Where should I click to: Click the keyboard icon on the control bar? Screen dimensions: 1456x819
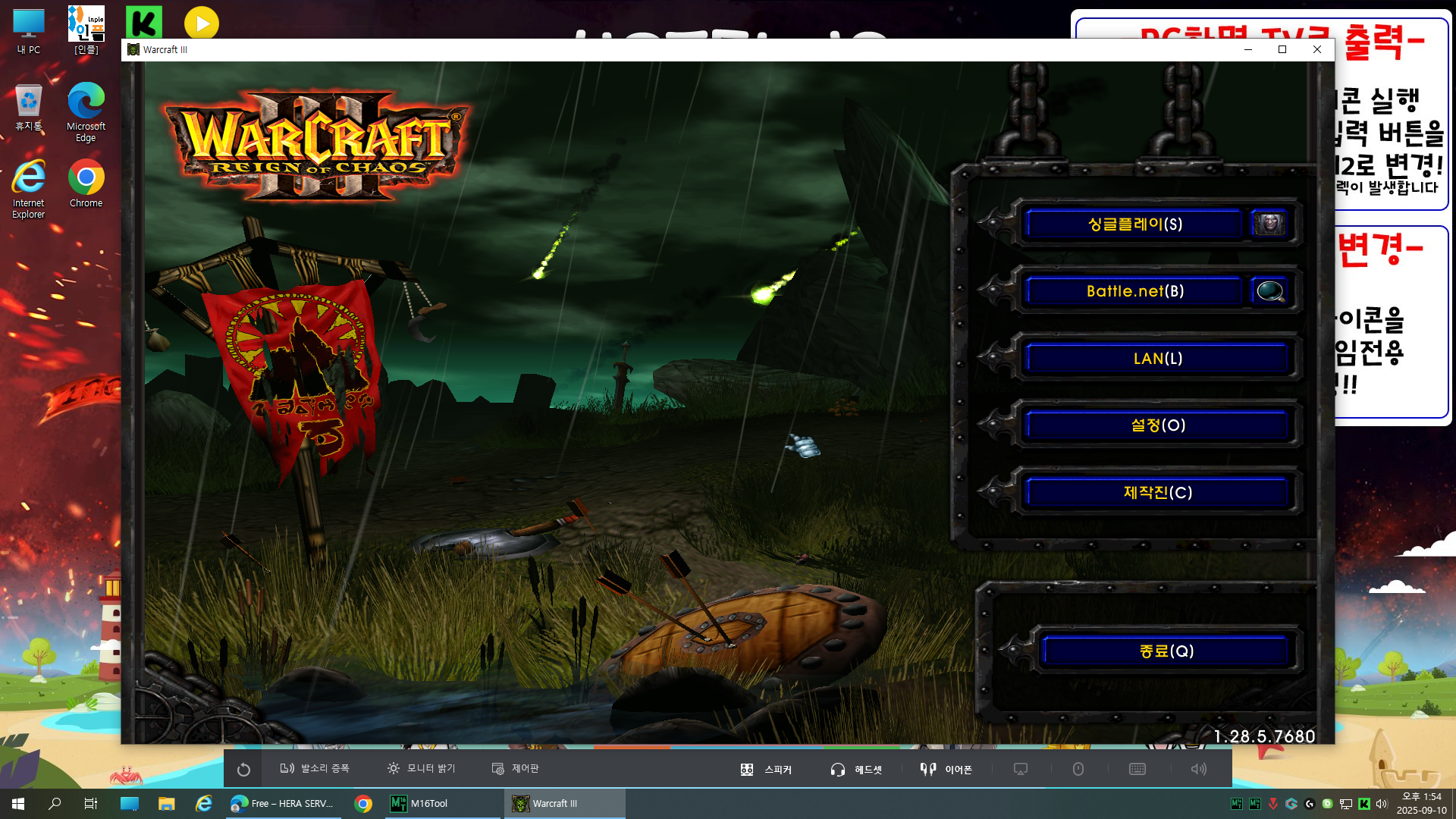[1137, 769]
